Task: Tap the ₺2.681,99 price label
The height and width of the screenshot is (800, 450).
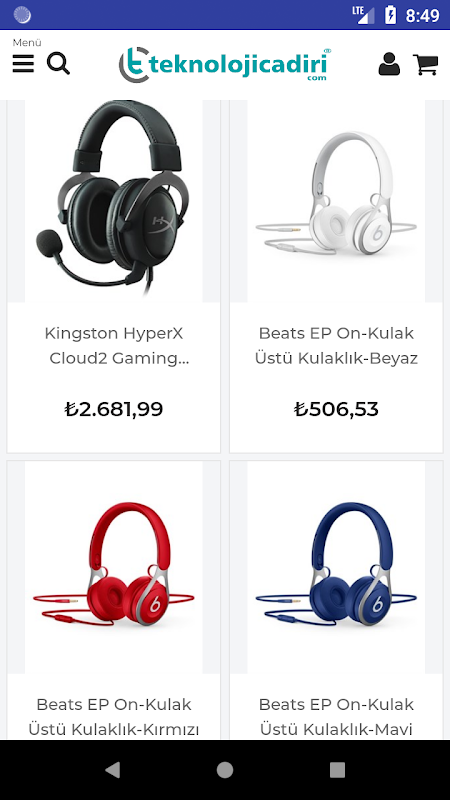Action: point(114,409)
